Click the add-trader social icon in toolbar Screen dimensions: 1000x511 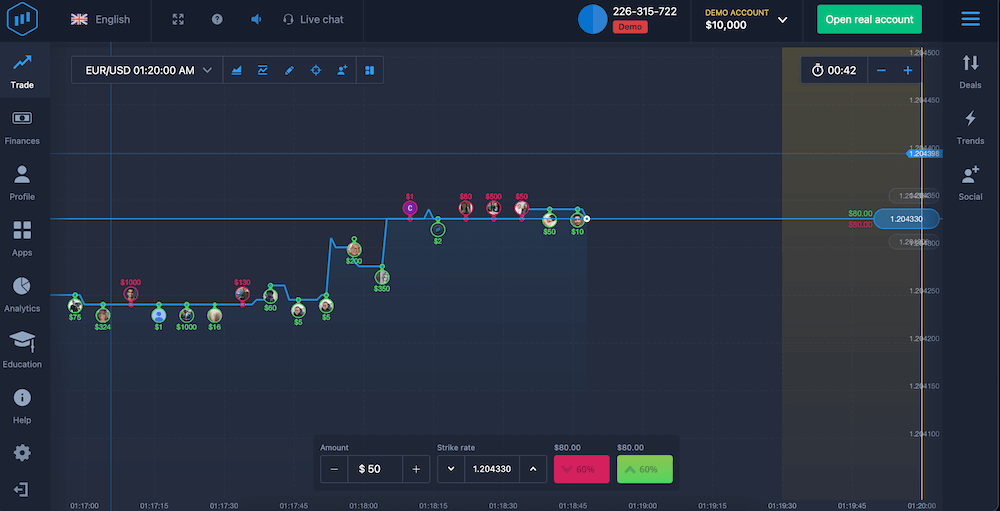(342, 71)
